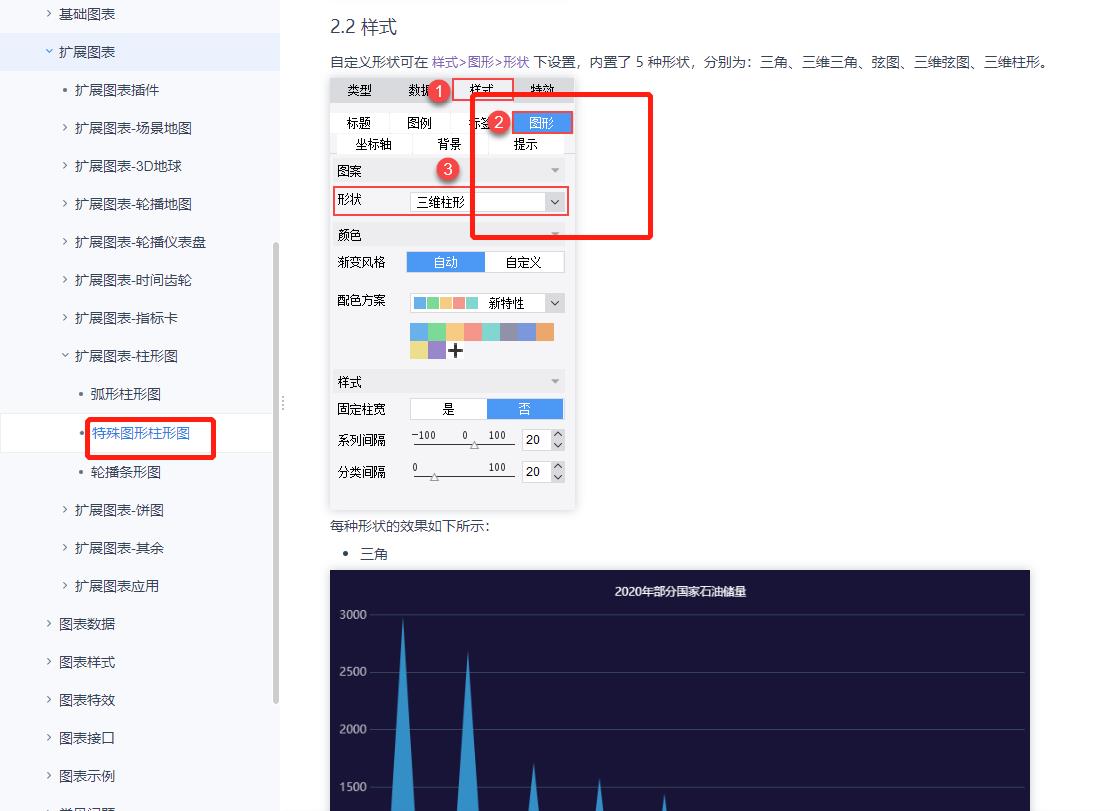Open the 扩展图表-轮播地图 entry

(x=133, y=204)
